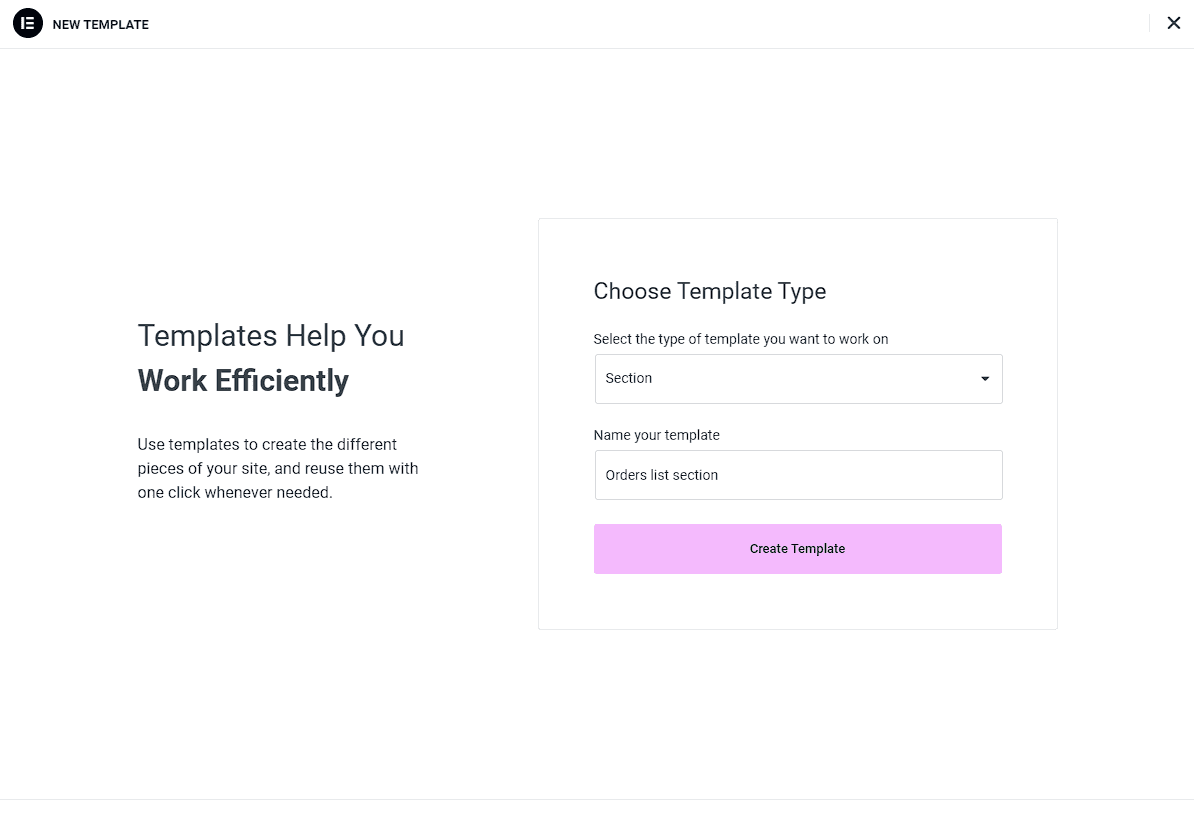Click the 'Templates Help You' heading

[x=270, y=336]
